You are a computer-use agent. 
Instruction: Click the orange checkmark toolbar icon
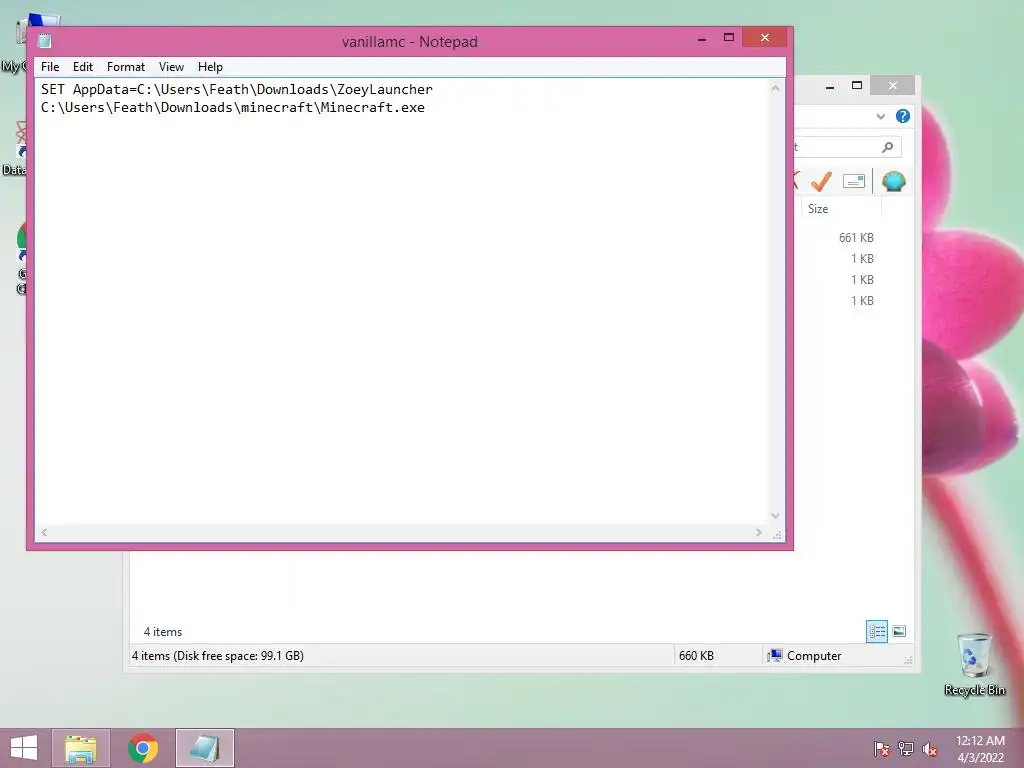coord(822,181)
